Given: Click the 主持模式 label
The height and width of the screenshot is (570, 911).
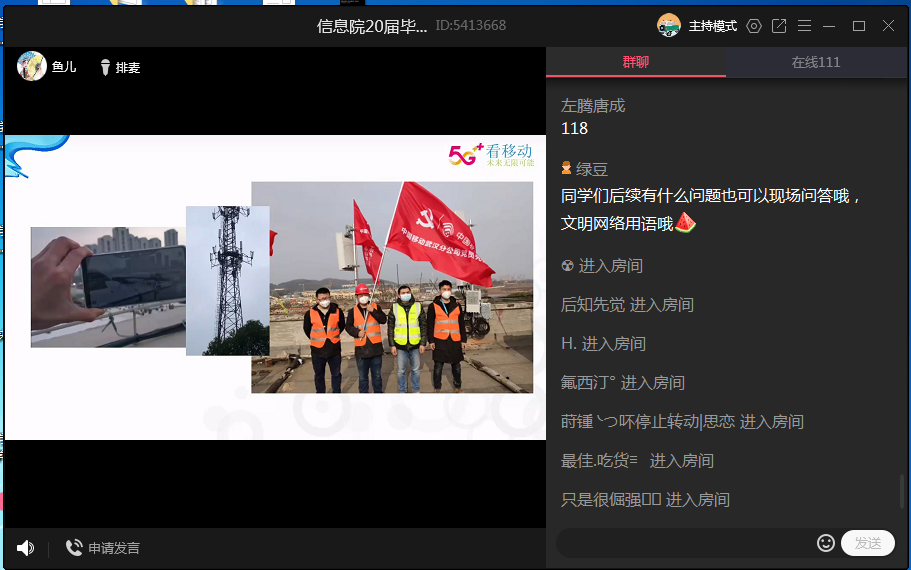Looking at the screenshot, I should (712, 26).
